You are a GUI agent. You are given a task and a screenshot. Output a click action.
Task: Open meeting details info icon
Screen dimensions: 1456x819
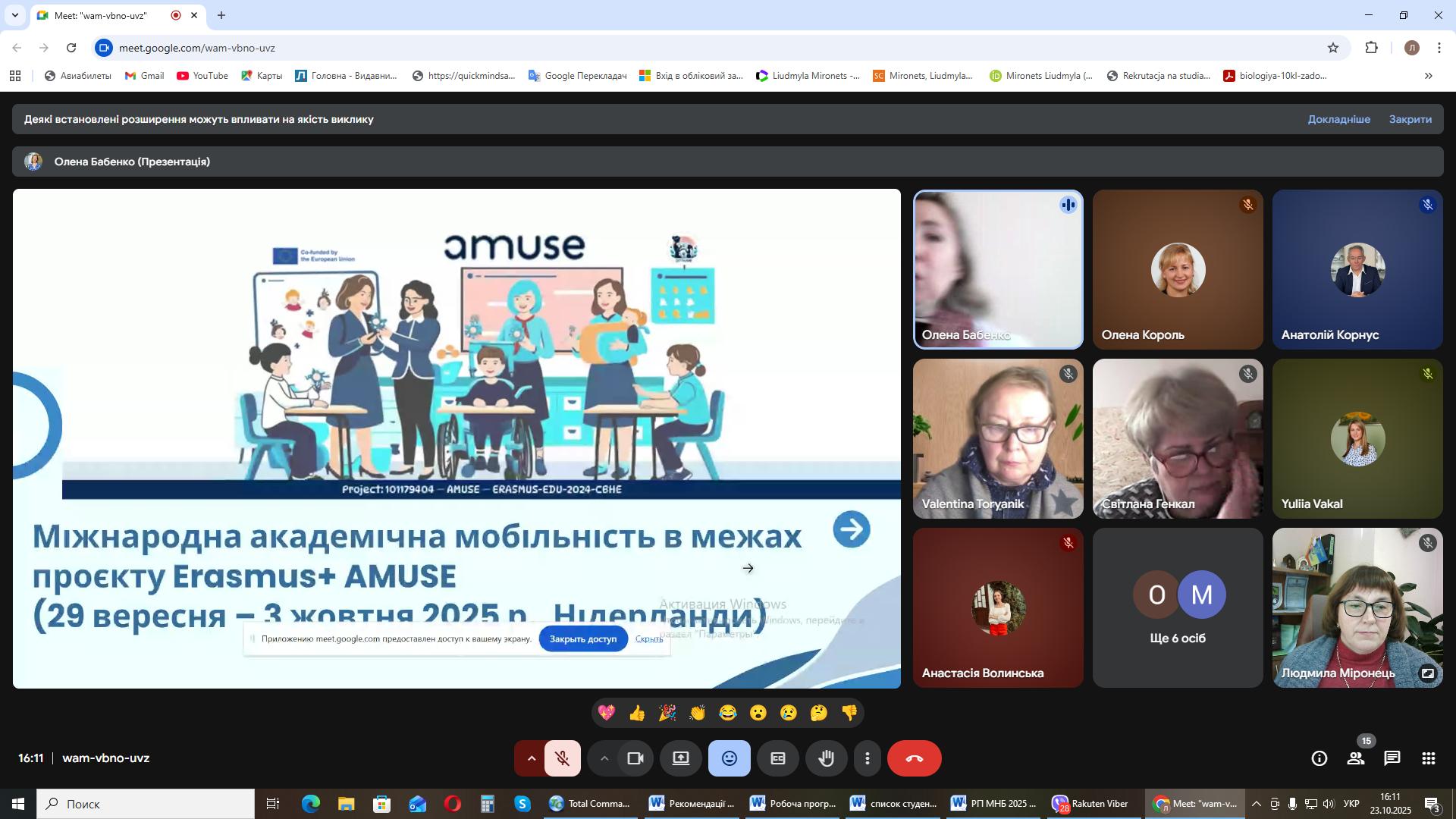1319,758
